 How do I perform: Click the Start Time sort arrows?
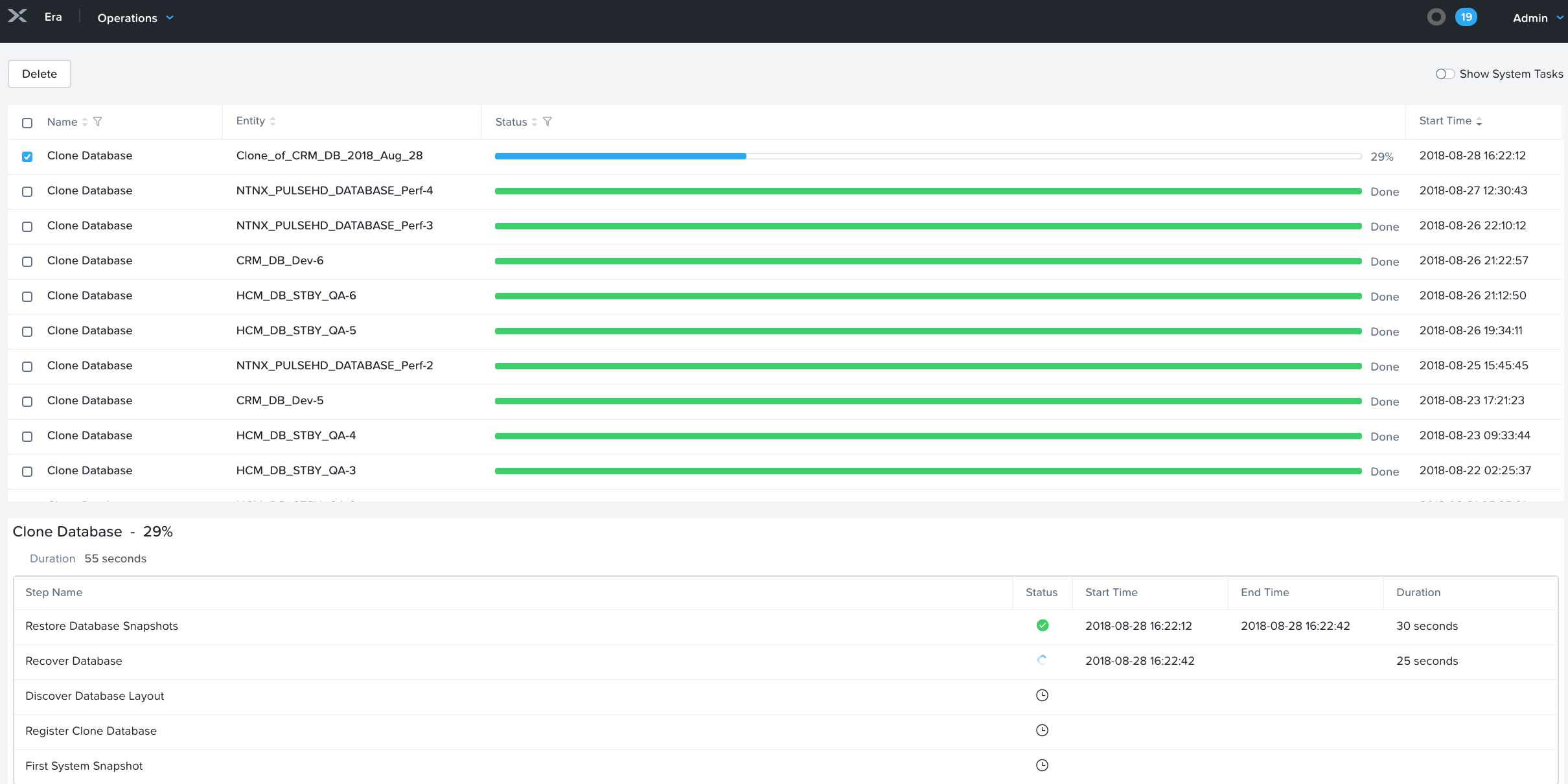[x=1479, y=121]
